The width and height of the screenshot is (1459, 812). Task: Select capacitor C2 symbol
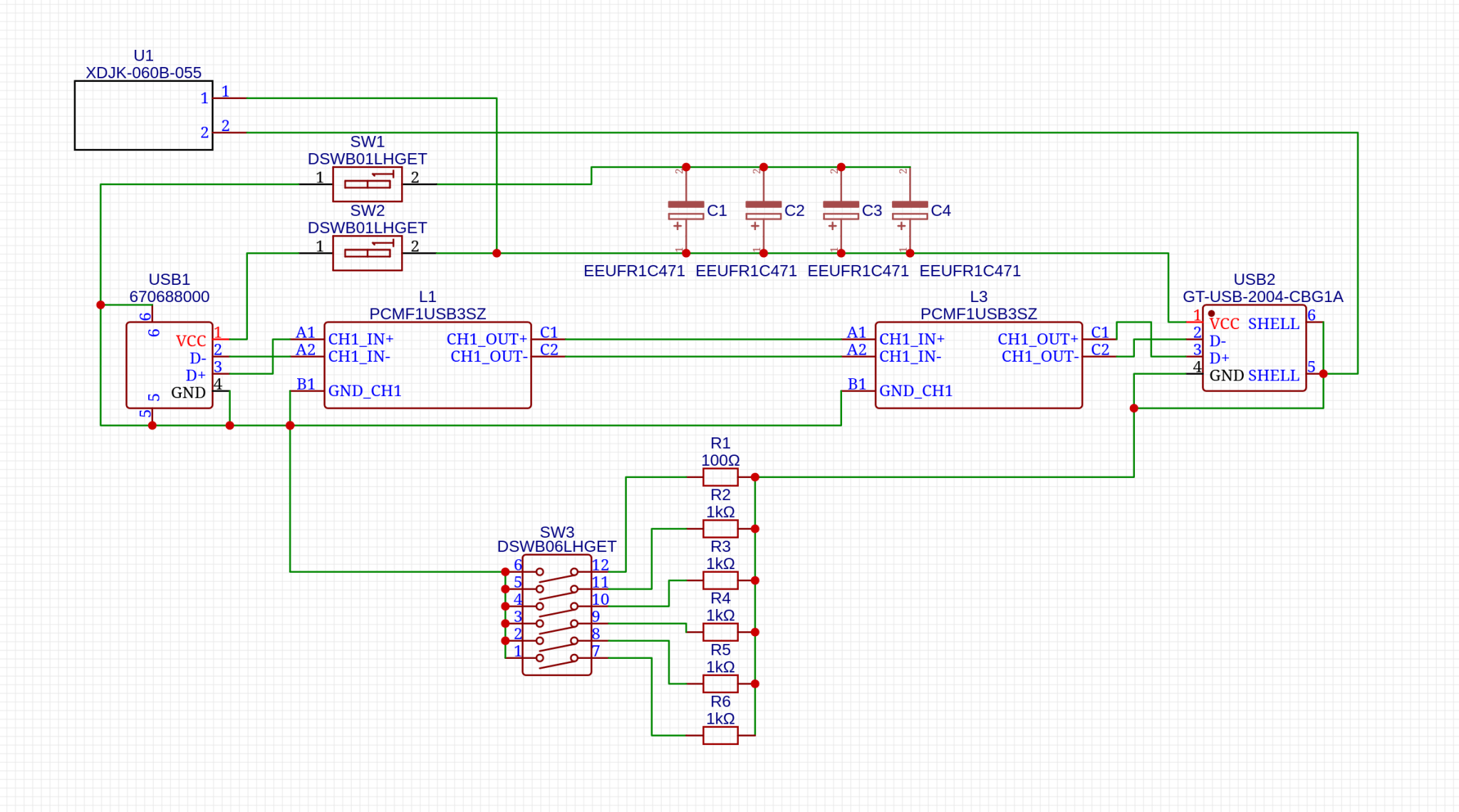coord(764,210)
